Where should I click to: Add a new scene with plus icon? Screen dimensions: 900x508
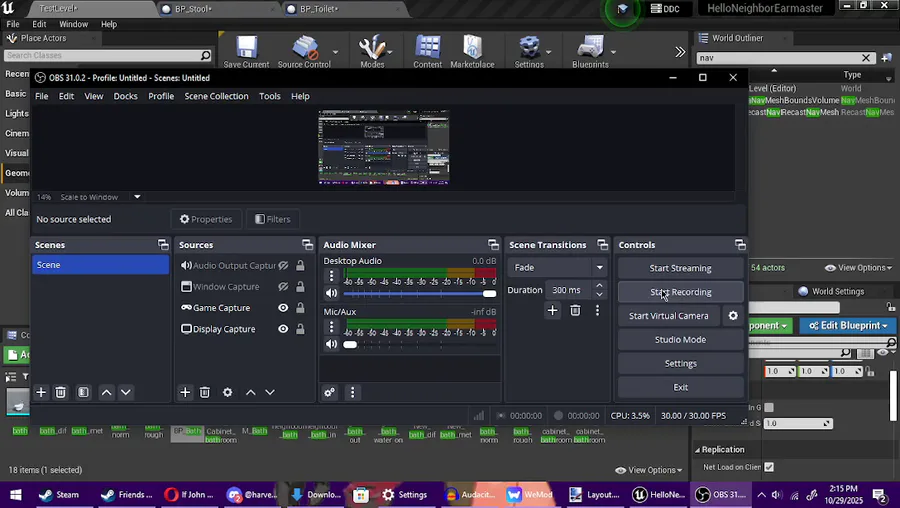(41, 392)
